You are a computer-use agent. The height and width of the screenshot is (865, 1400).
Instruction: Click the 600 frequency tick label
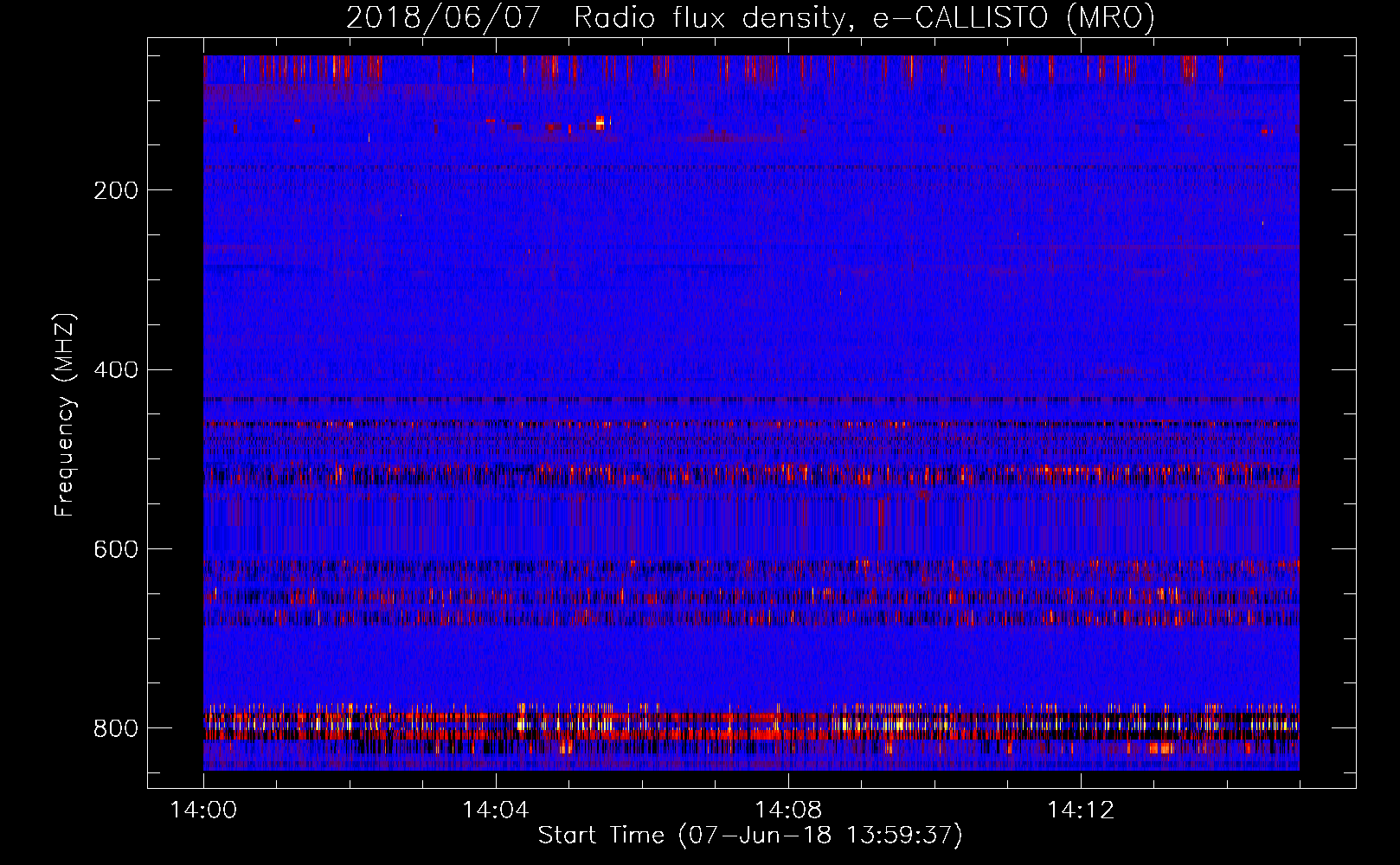click(116, 550)
